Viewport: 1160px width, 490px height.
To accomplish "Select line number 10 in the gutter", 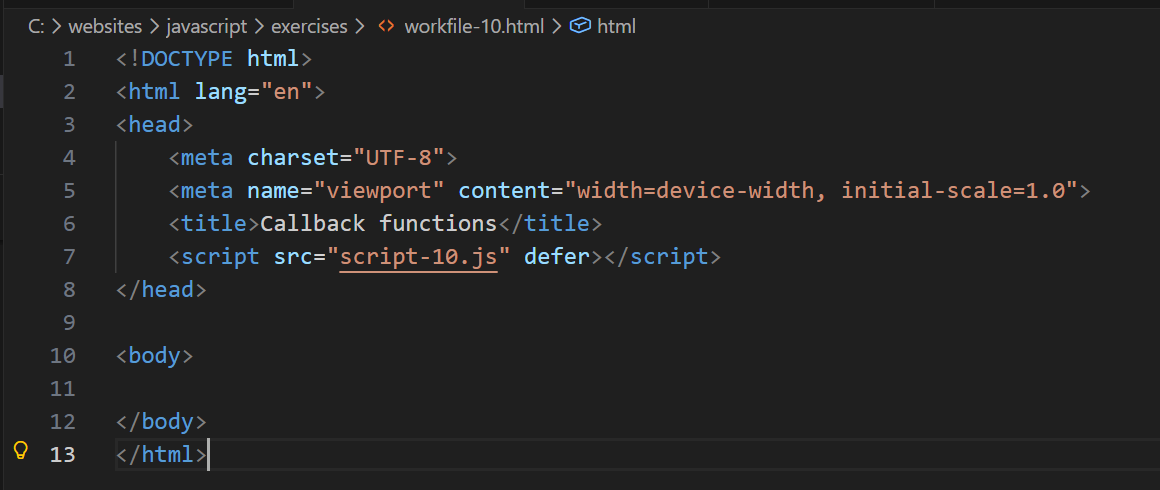I will (63, 356).
